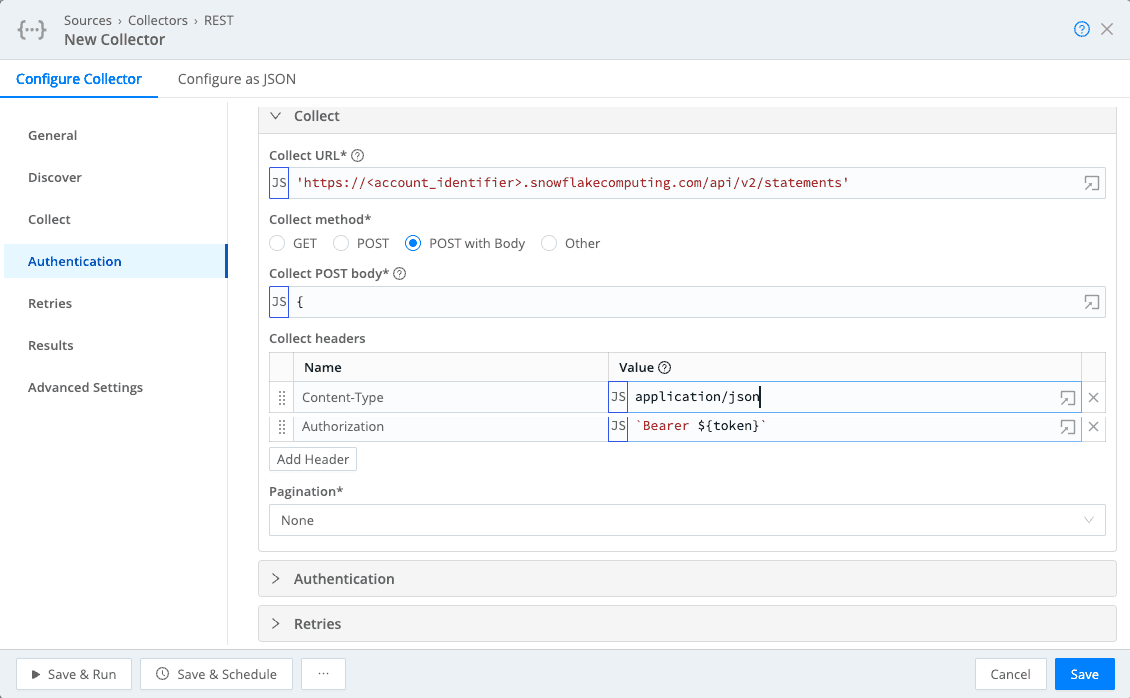Delete the Authorization header row
The height and width of the screenshot is (698, 1130).
(1093, 427)
